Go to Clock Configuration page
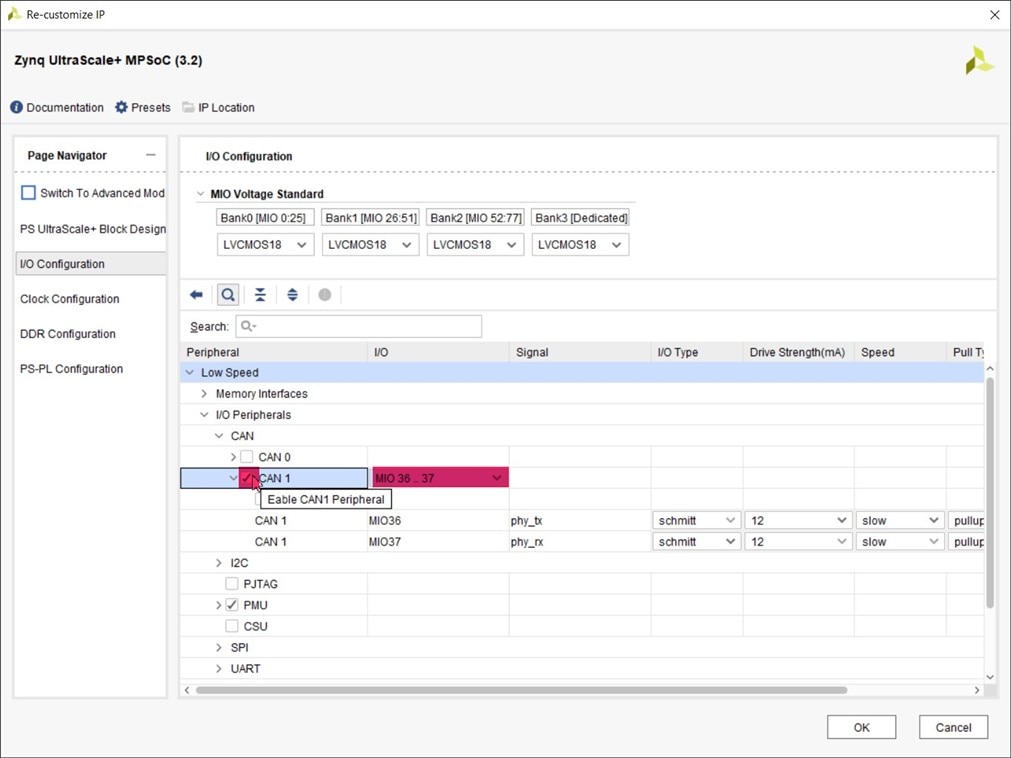Image resolution: width=1011 pixels, height=758 pixels. pos(69,299)
